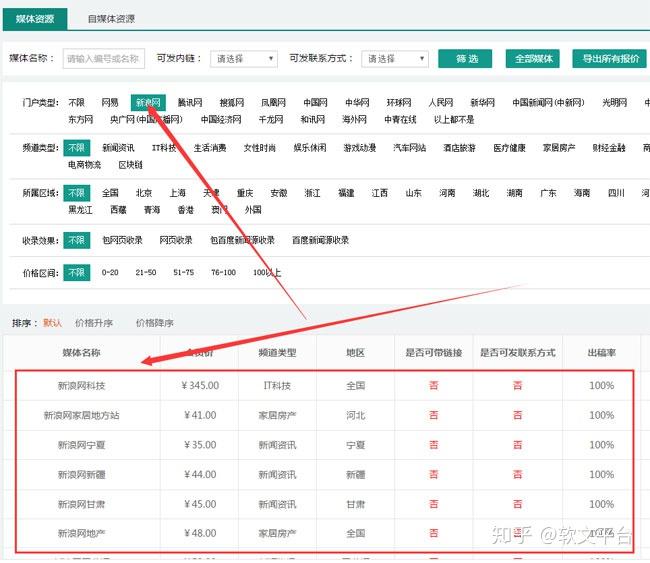Filter channel by 医疗健康
650x563 pixels.
(509, 148)
